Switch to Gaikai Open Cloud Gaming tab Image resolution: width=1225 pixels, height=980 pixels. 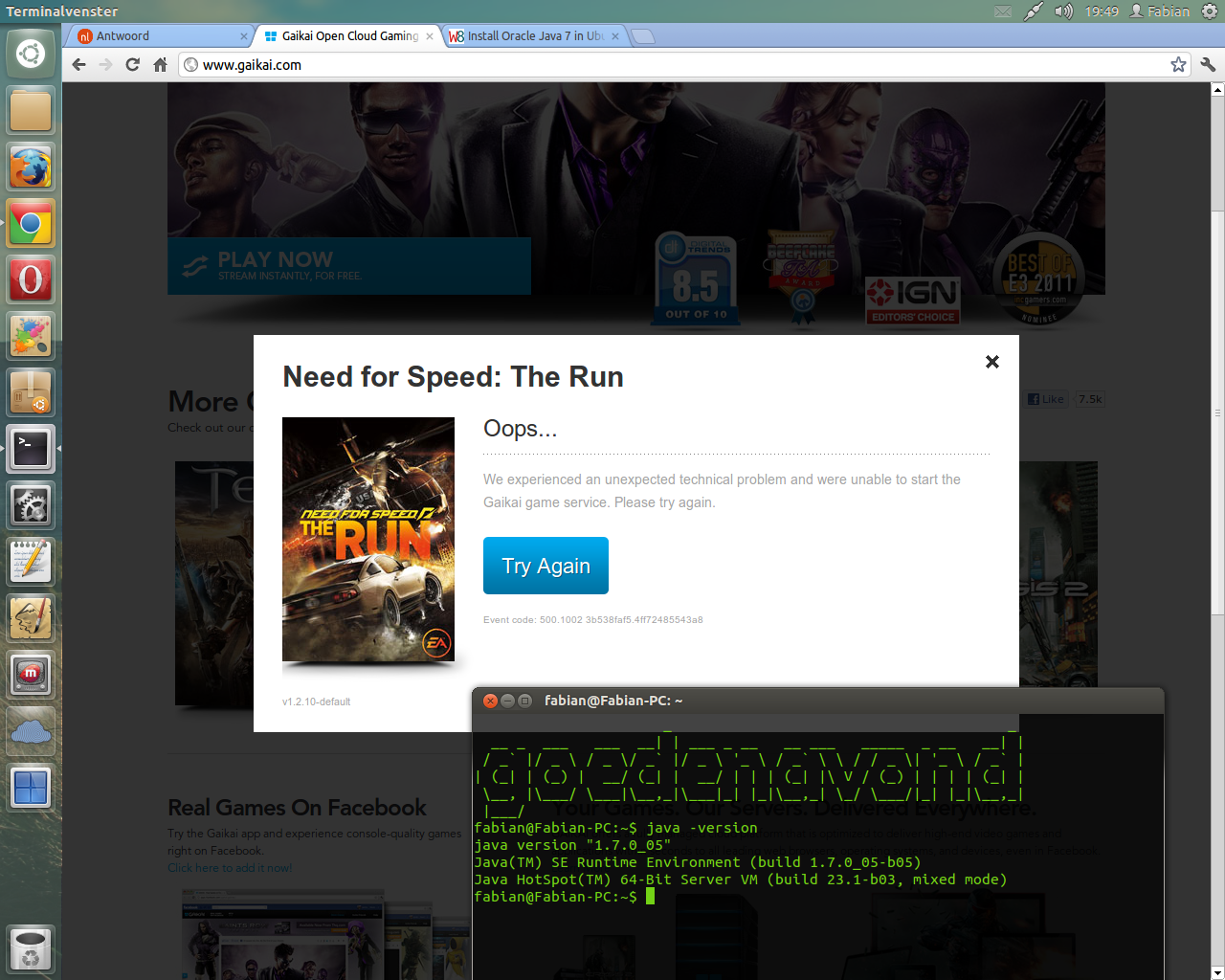coord(348,36)
